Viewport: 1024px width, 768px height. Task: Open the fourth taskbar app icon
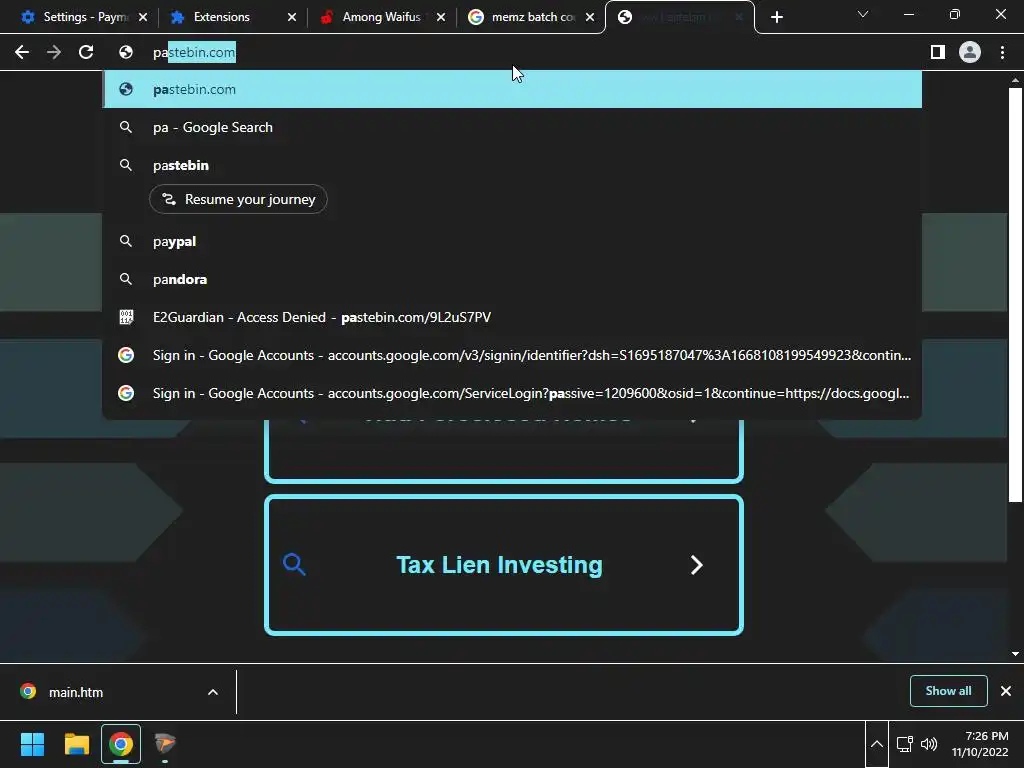click(165, 744)
